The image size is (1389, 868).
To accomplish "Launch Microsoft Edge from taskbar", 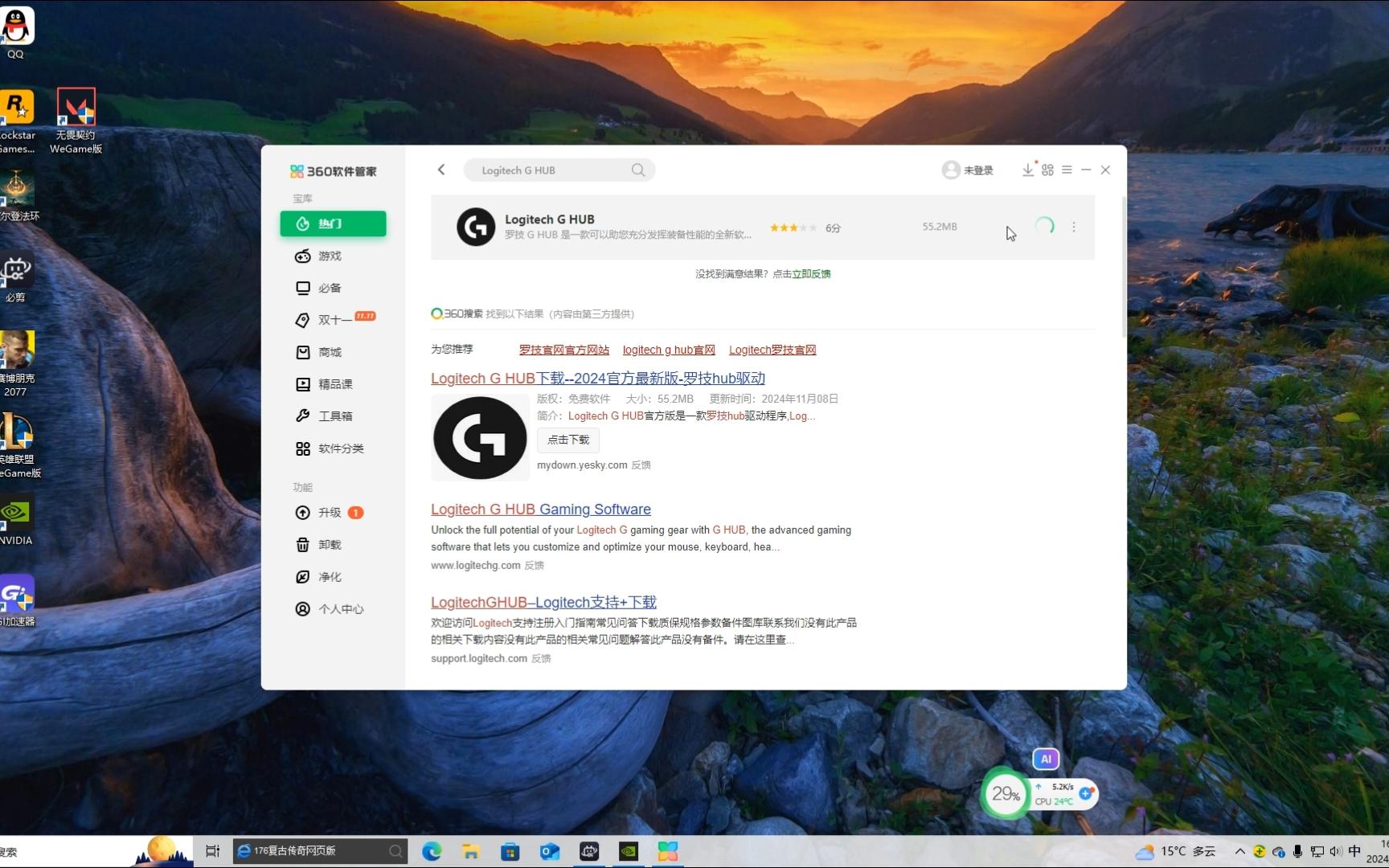I will [x=432, y=851].
